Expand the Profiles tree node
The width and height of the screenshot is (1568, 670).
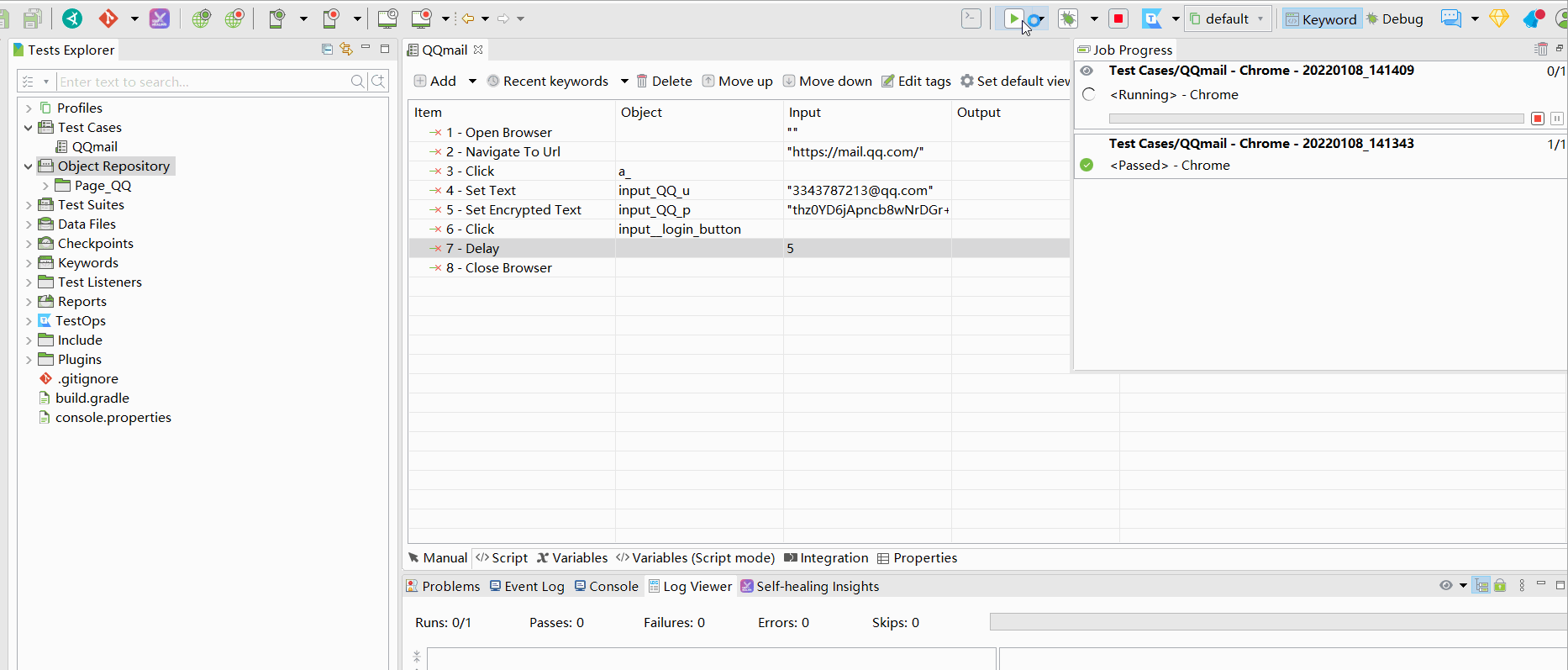(x=29, y=108)
